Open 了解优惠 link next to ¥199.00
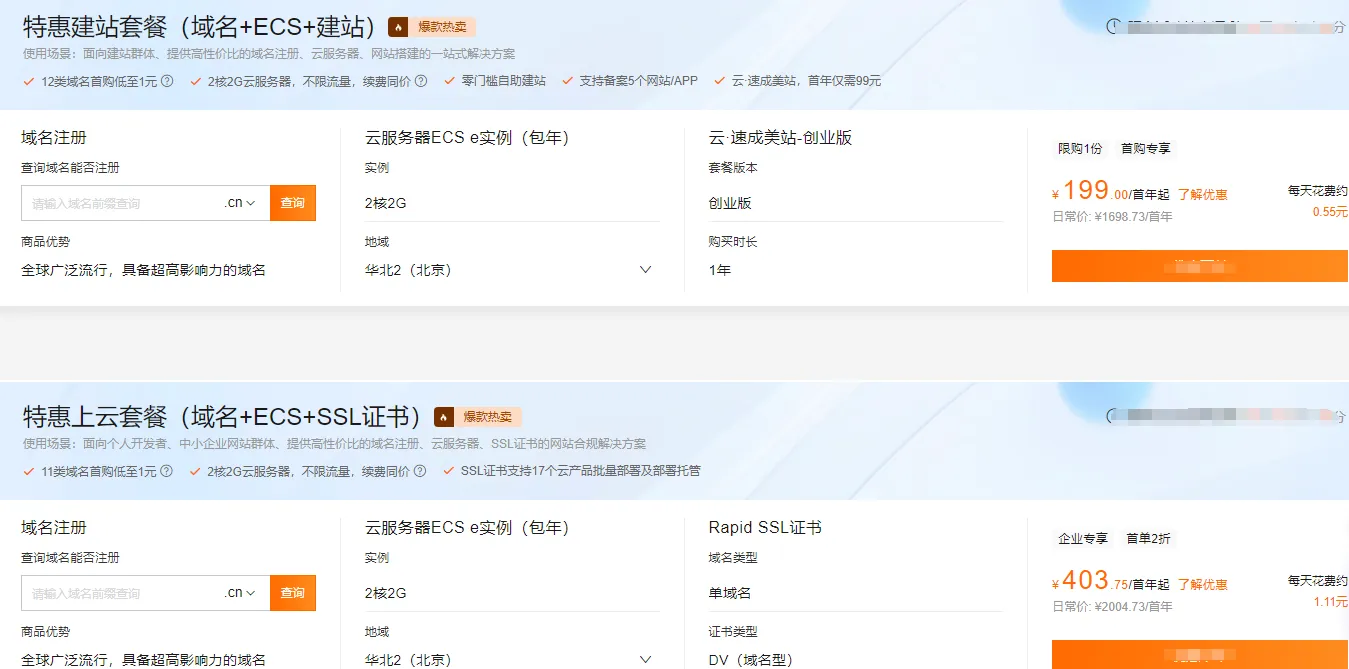 point(1202,195)
